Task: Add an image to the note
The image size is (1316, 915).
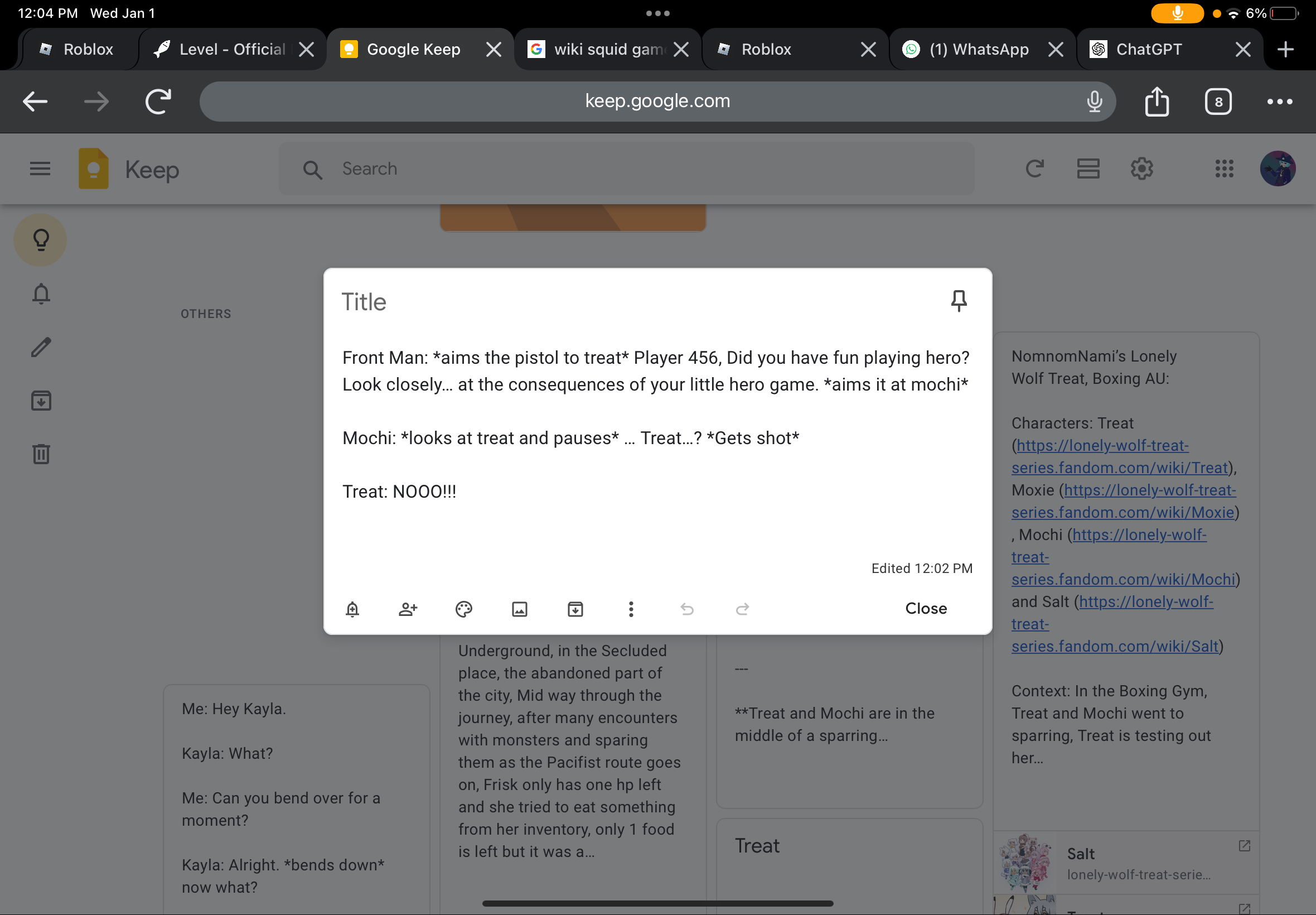Action: click(x=520, y=609)
